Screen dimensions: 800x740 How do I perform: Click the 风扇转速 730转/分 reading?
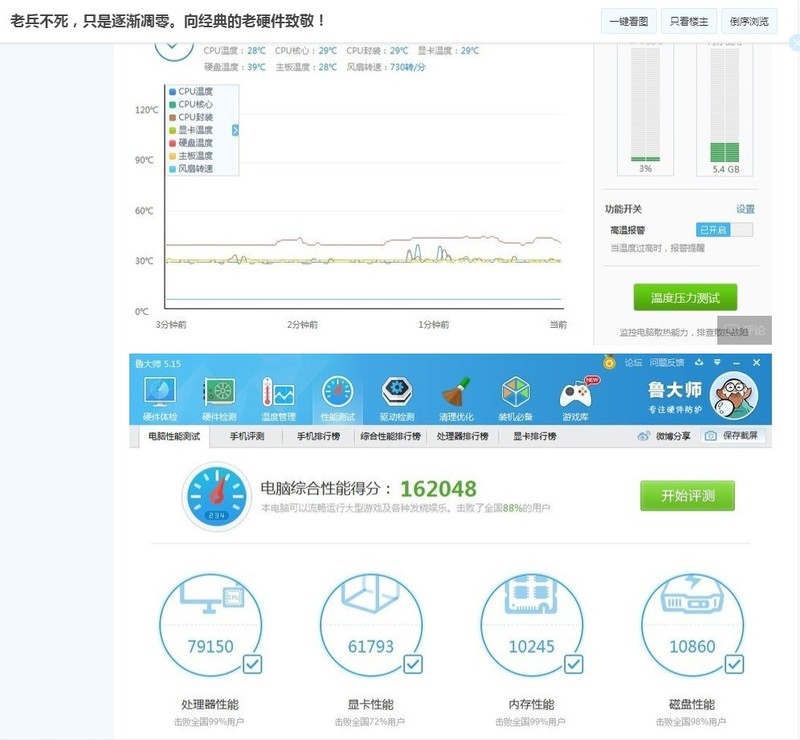tap(386, 67)
